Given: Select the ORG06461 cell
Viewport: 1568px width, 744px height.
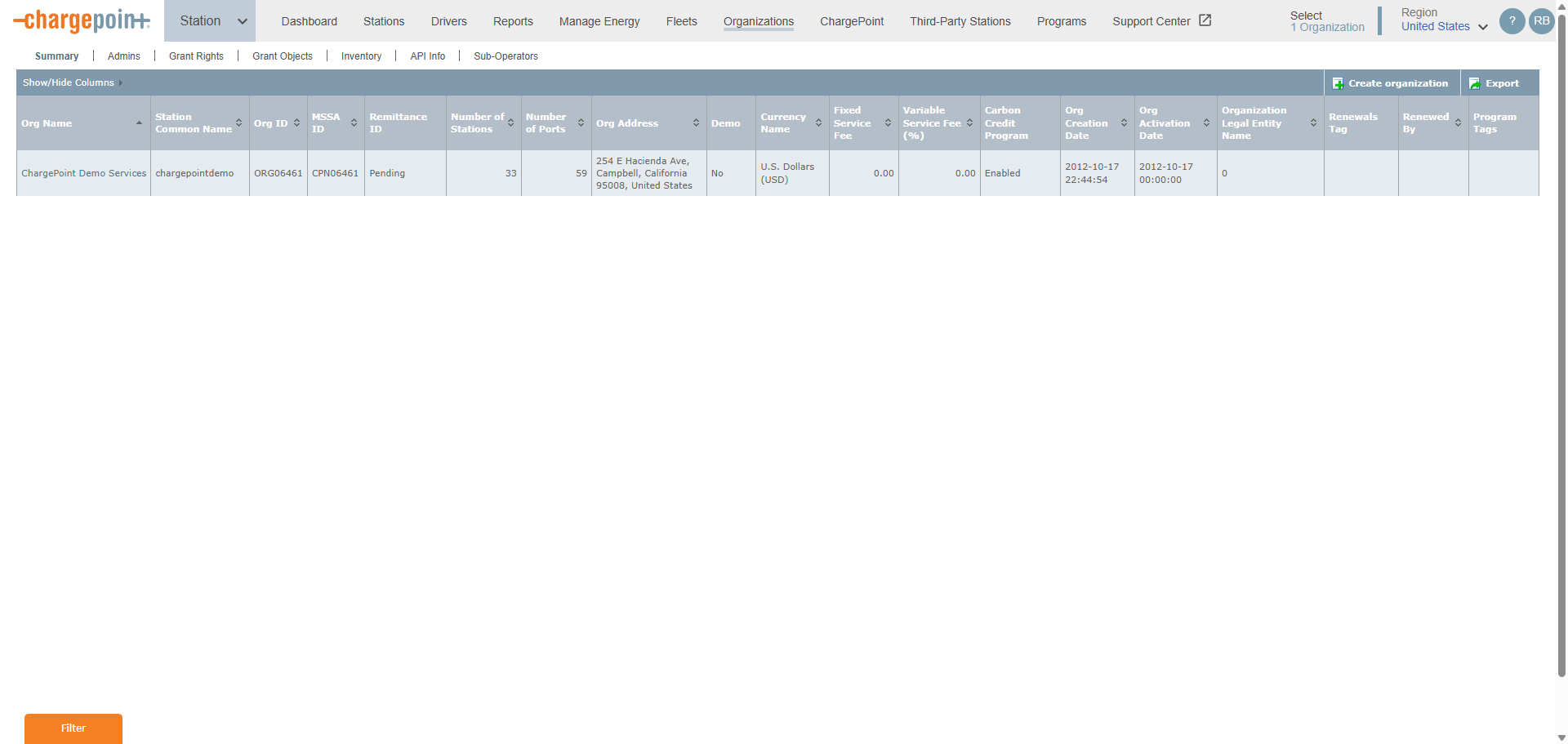Looking at the screenshot, I should (x=278, y=173).
